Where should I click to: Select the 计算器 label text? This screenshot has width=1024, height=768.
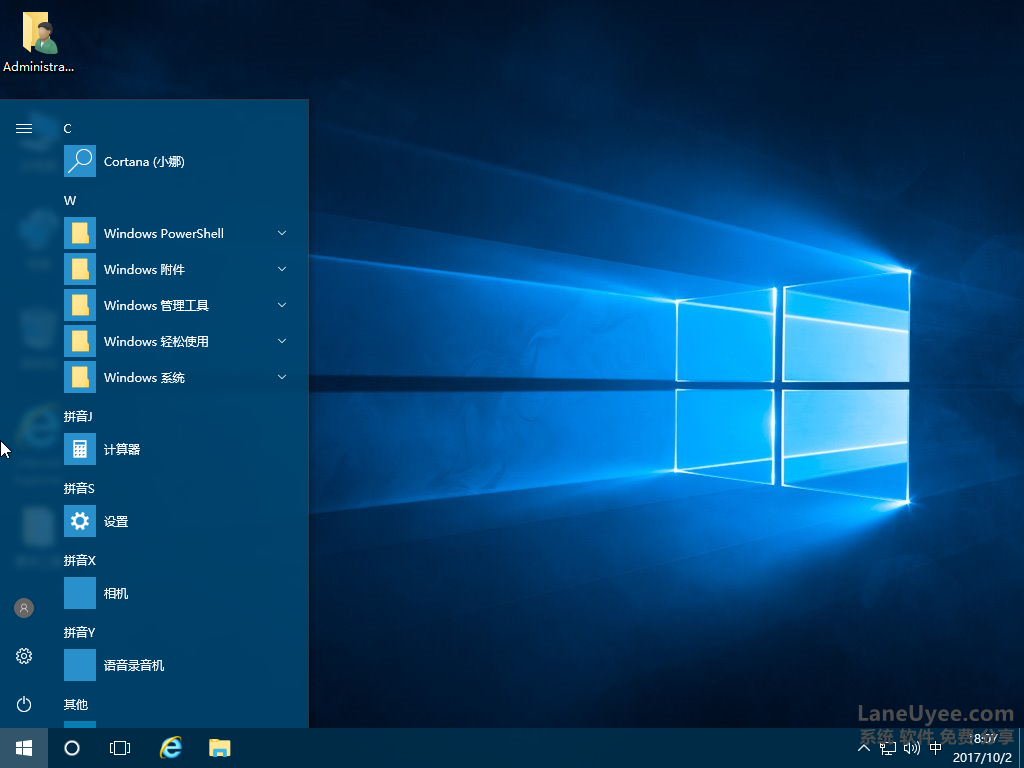122,449
